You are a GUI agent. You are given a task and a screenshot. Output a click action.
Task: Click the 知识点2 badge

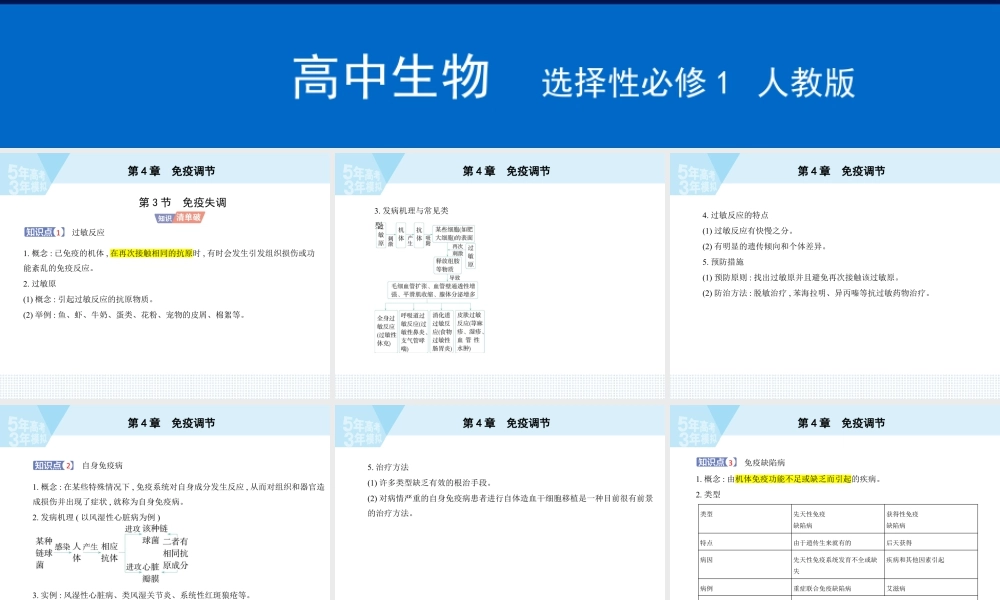54,465
